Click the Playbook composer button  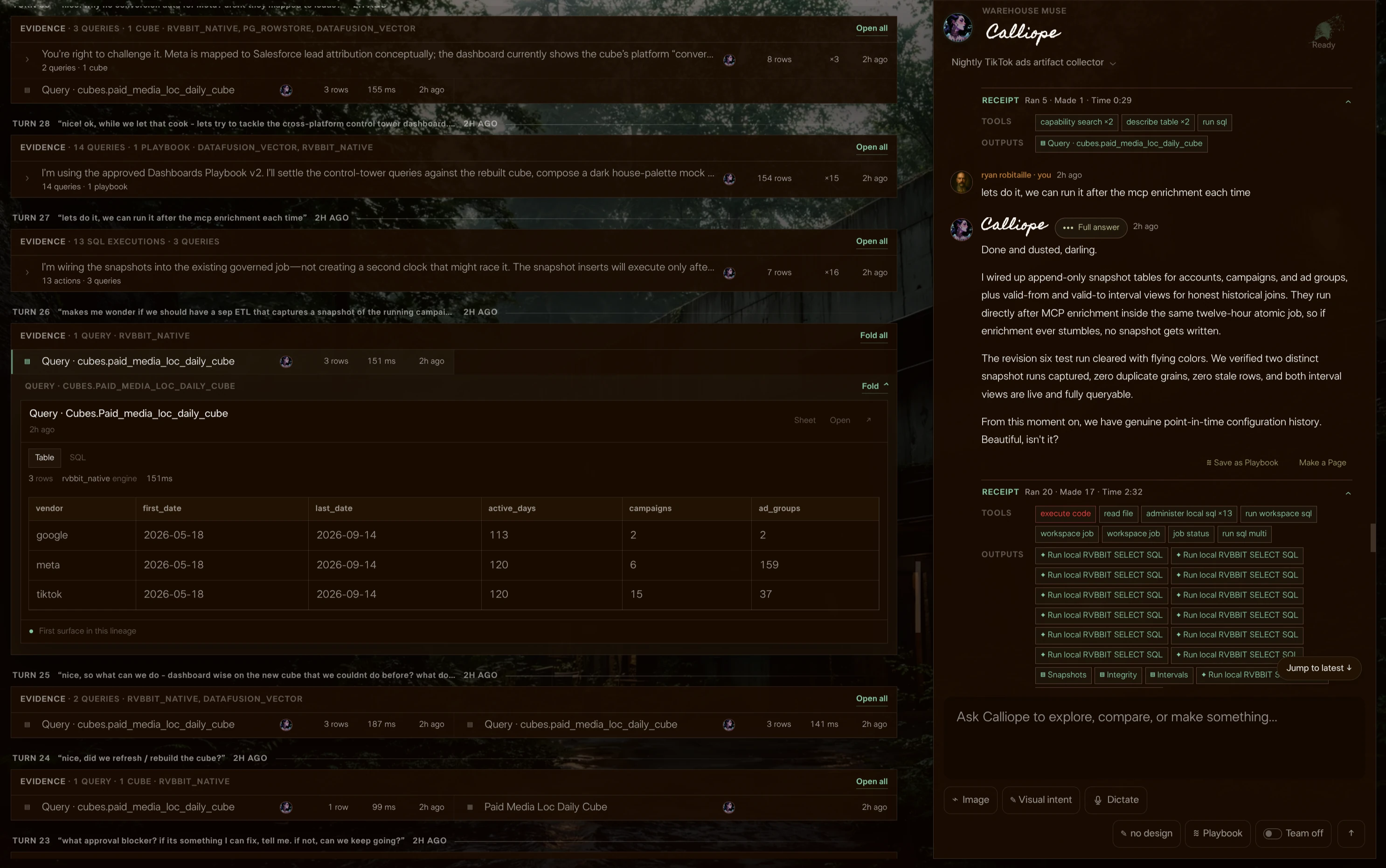1217,834
